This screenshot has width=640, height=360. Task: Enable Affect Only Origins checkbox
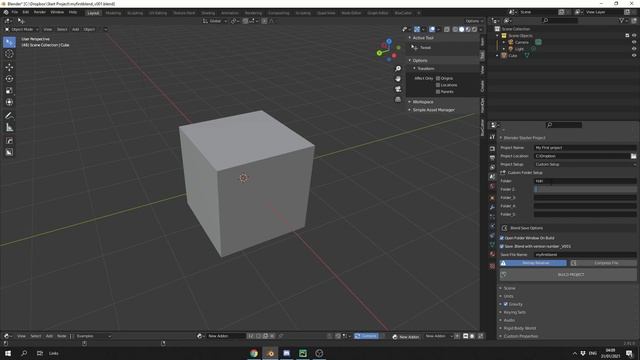point(438,78)
